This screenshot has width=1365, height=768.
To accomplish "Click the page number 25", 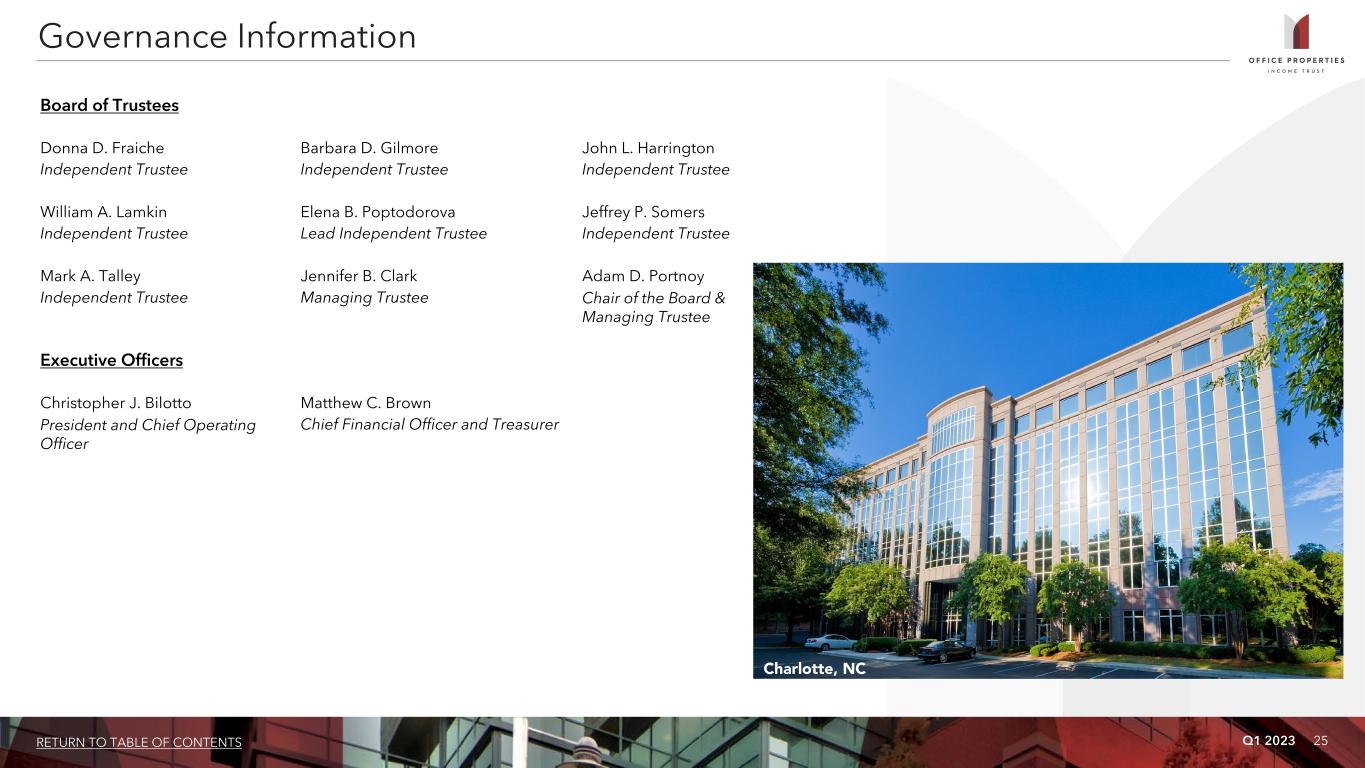I will (1321, 740).
